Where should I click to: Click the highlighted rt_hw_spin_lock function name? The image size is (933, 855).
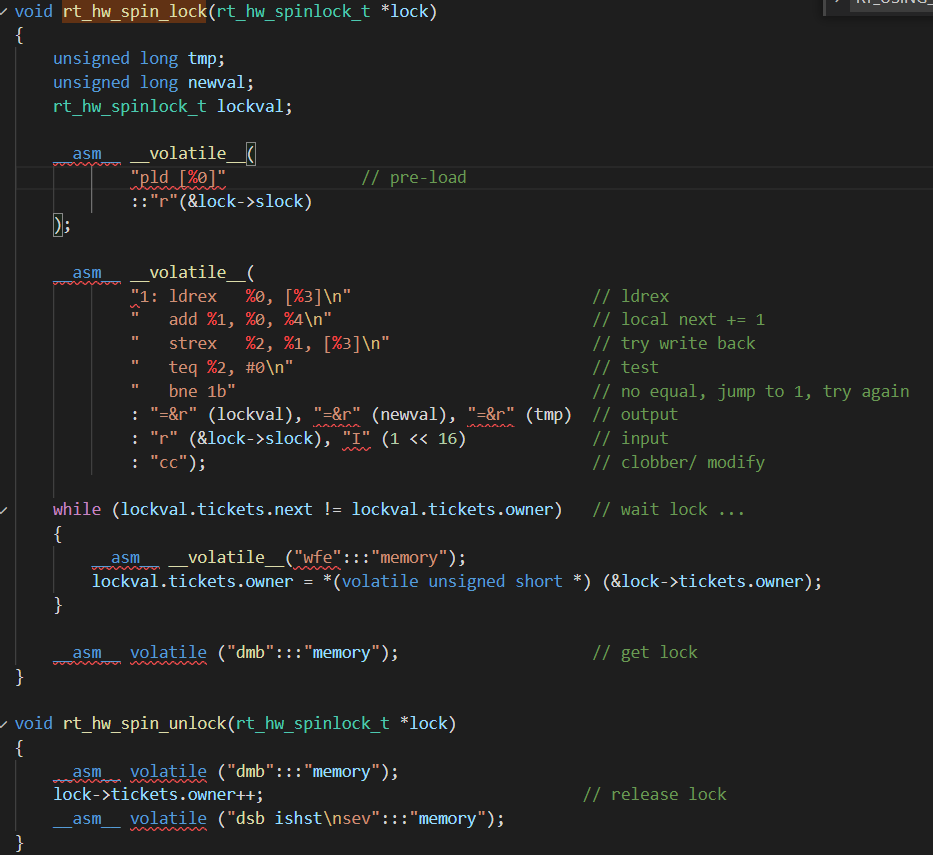134,11
